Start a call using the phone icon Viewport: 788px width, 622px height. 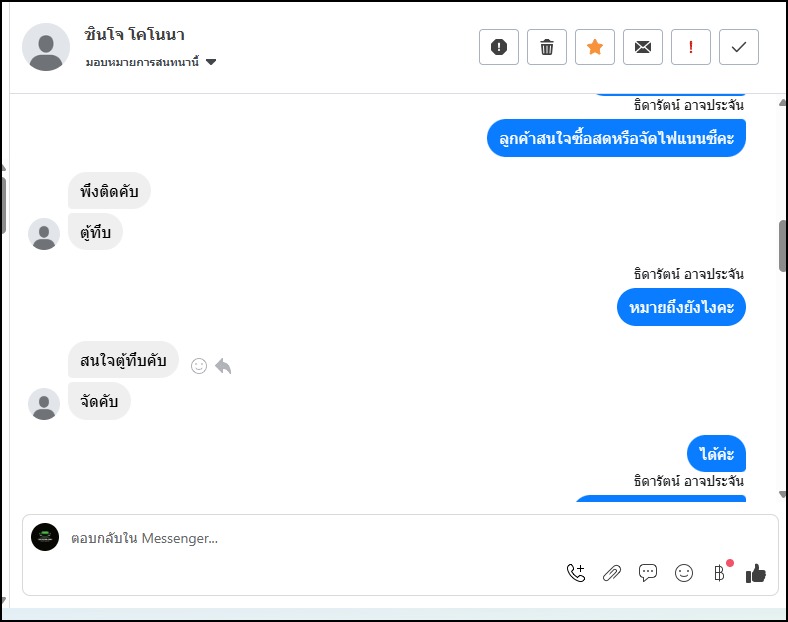pos(576,573)
